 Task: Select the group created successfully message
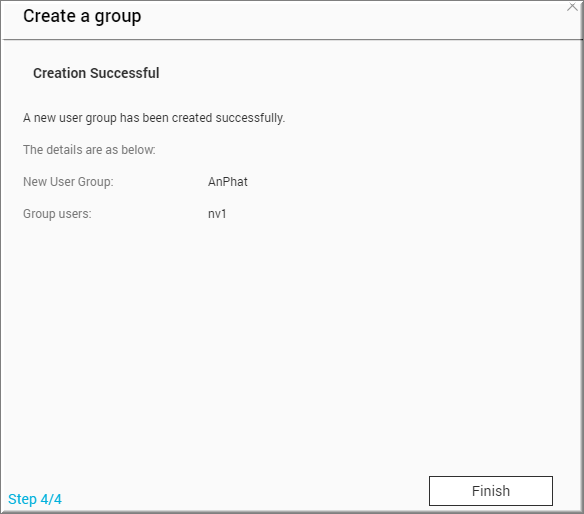click(154, 118)
